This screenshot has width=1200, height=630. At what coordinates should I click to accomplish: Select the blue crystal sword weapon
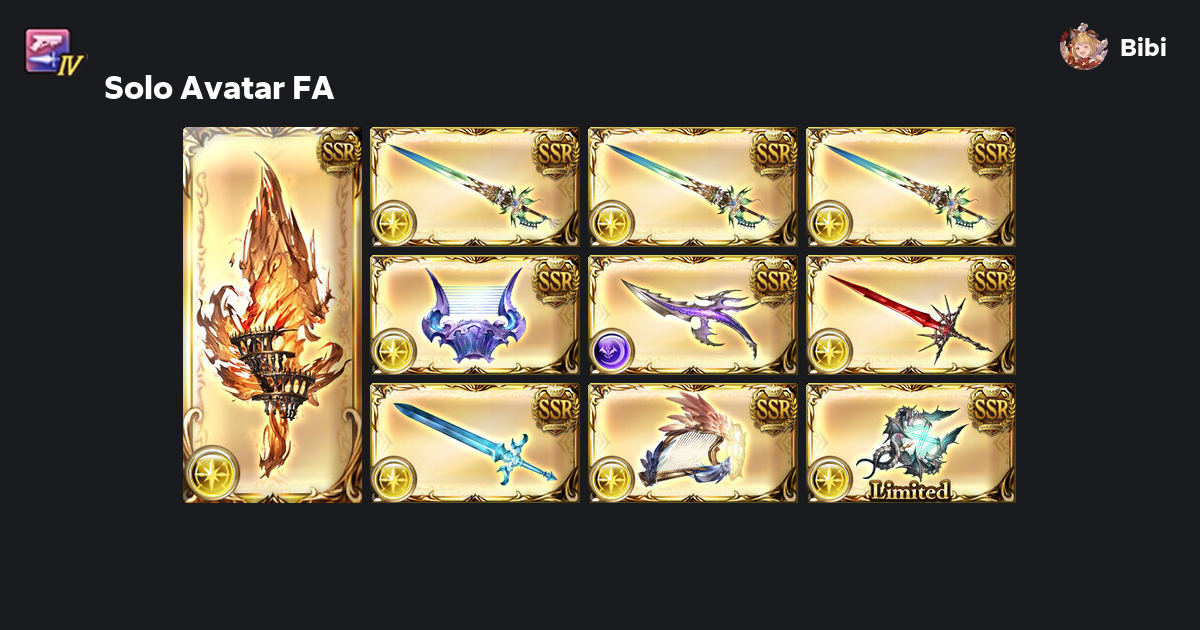475,443
